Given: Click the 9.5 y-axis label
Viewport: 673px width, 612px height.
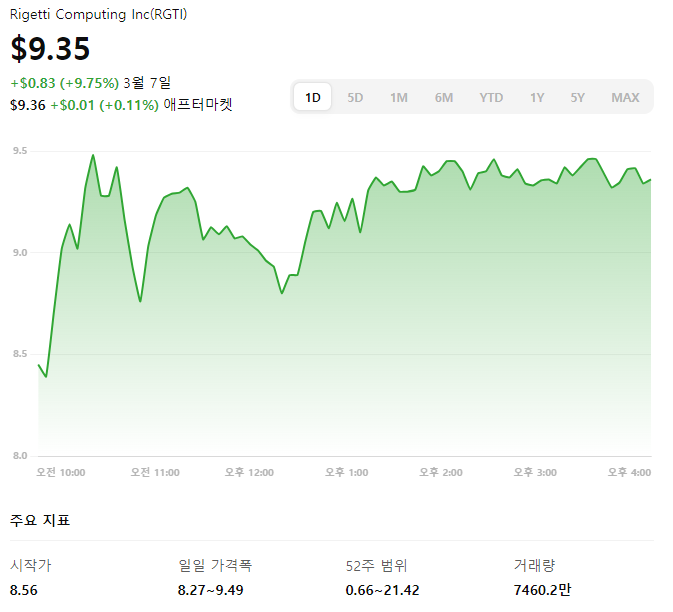Looking at the screenshot, I should 20,151.
